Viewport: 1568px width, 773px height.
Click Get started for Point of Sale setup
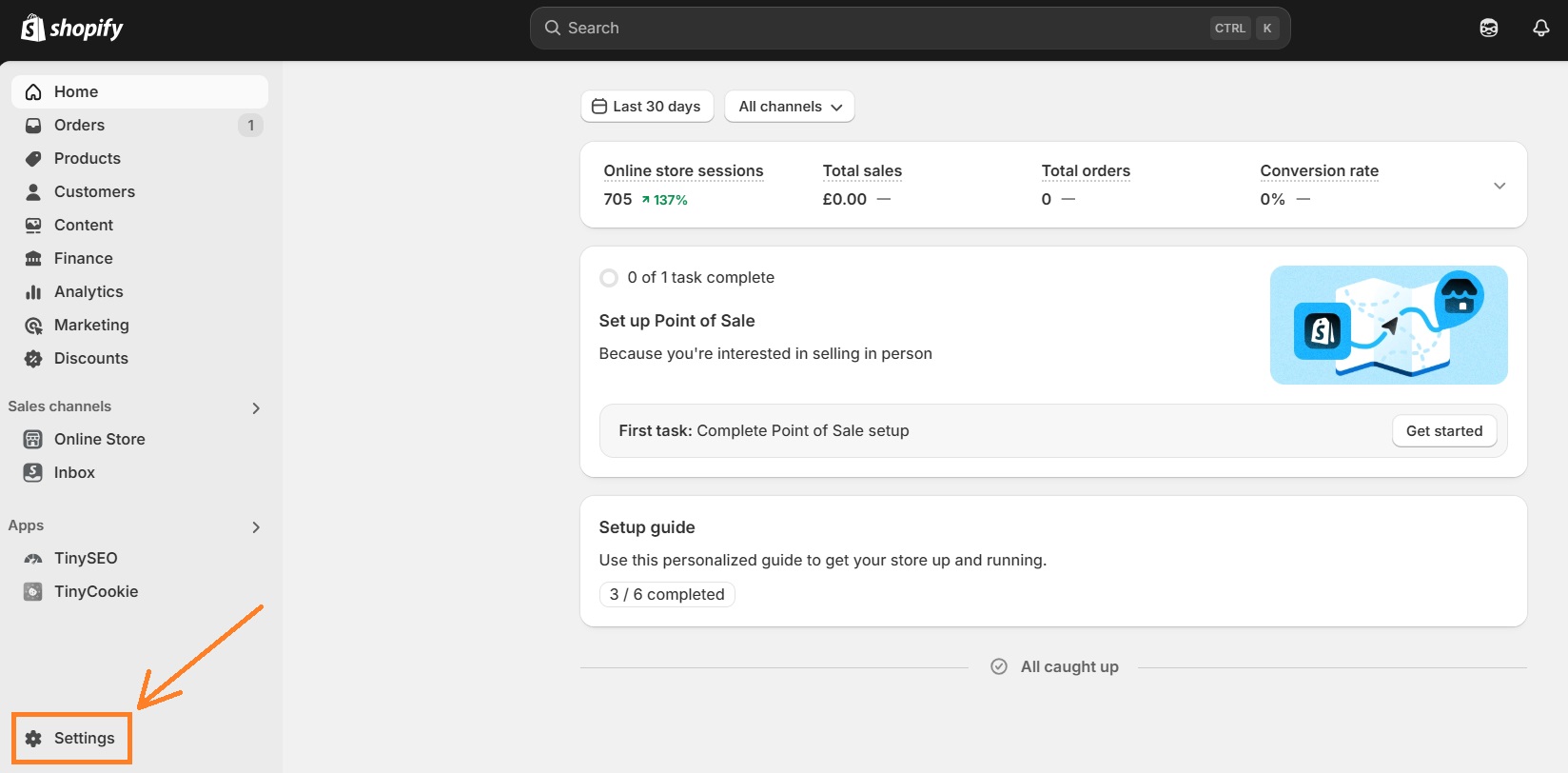1443,430
